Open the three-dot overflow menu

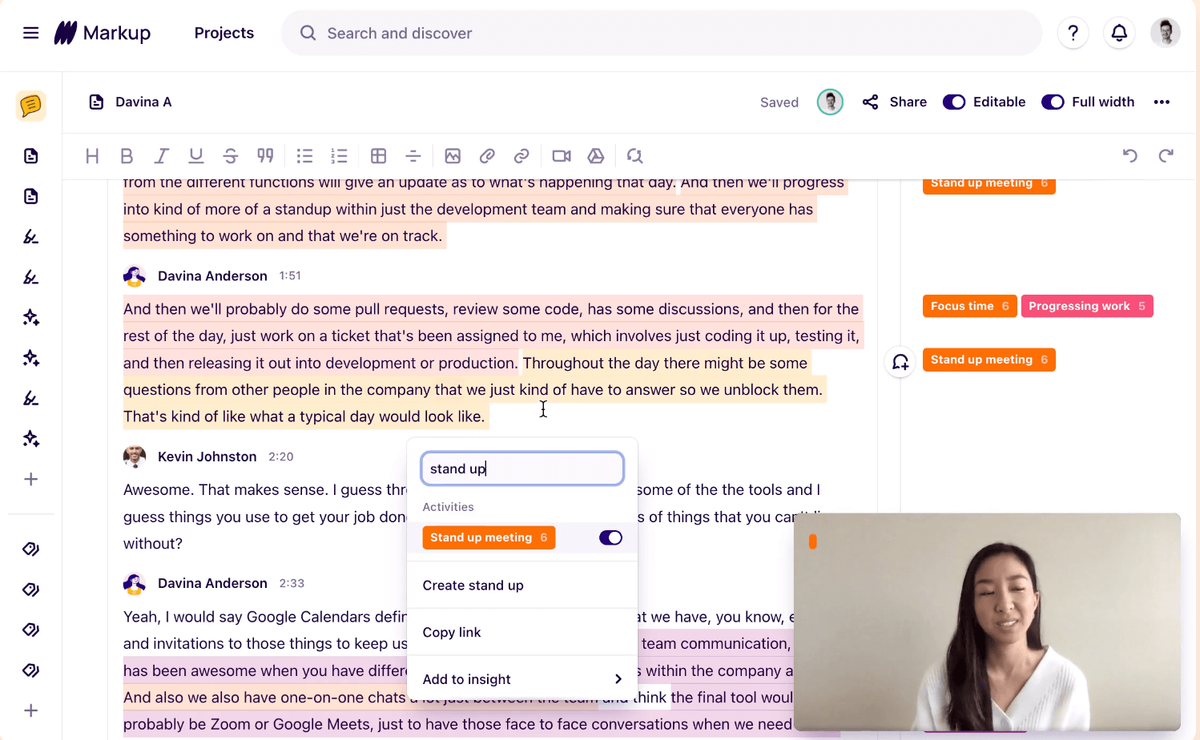click(x=1163, y=101)
